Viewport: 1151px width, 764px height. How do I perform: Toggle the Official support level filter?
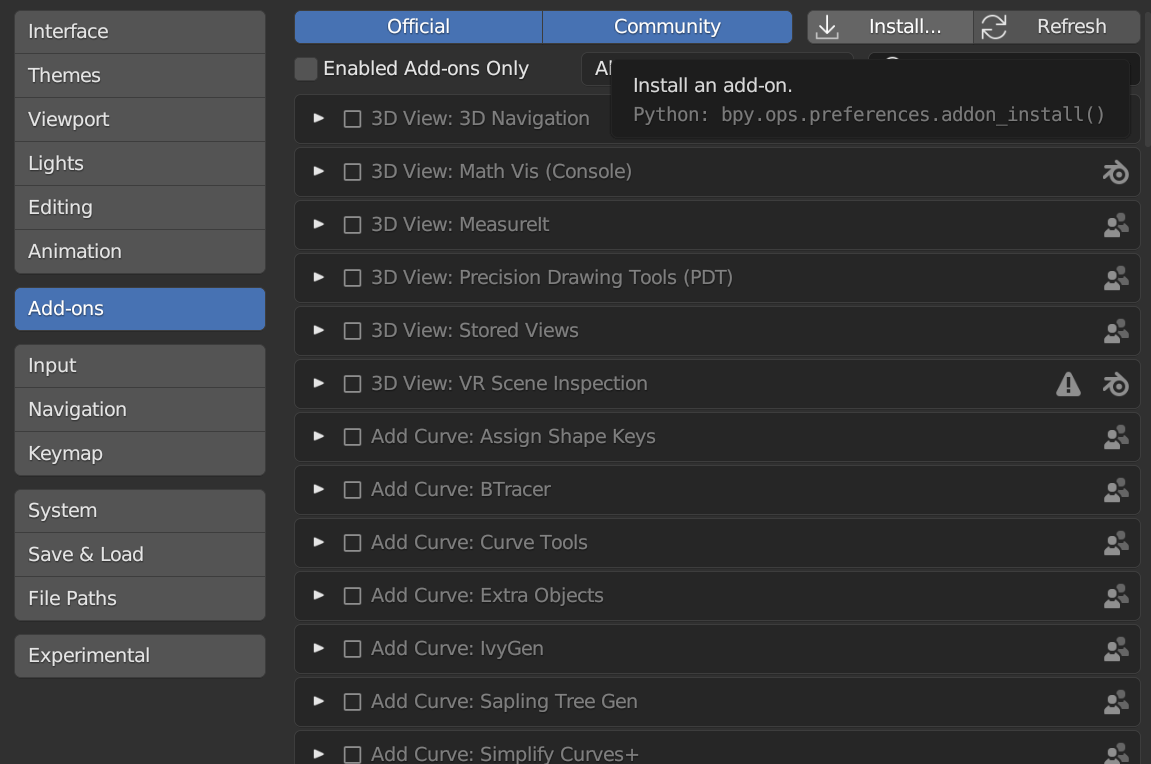click(418, 27)
